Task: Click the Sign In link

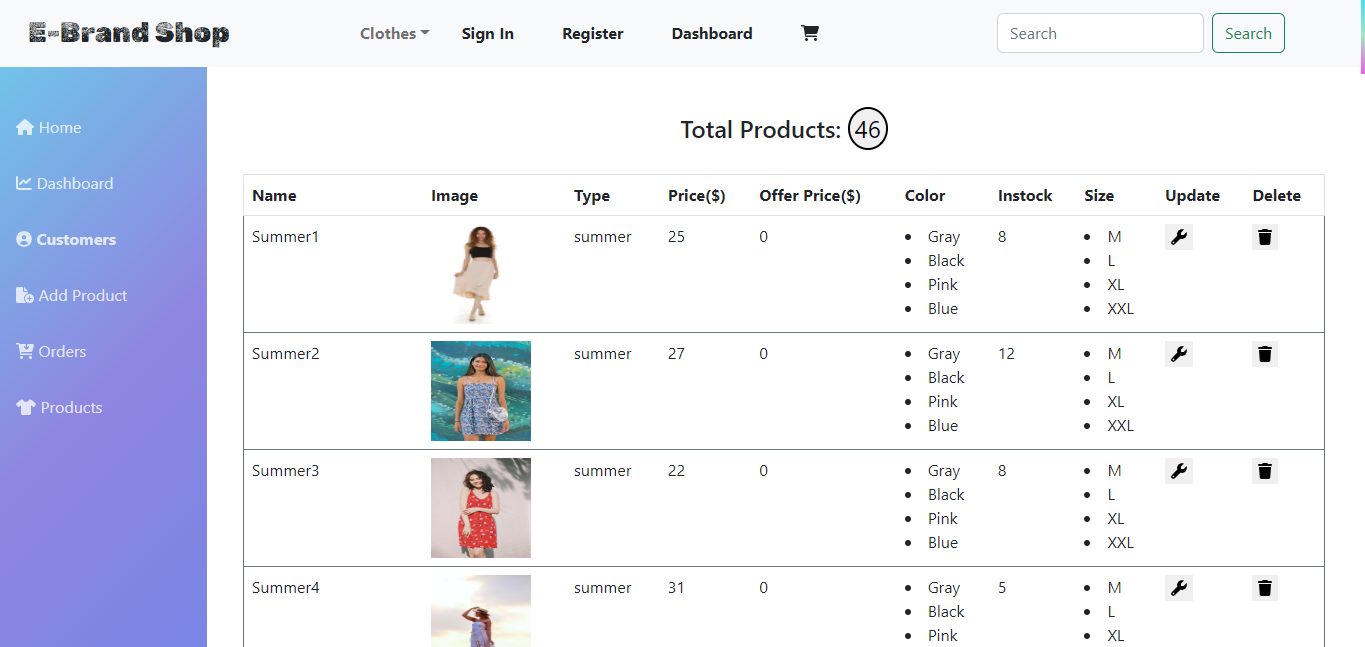Action: pyautogui.click(x=487, y=33)
